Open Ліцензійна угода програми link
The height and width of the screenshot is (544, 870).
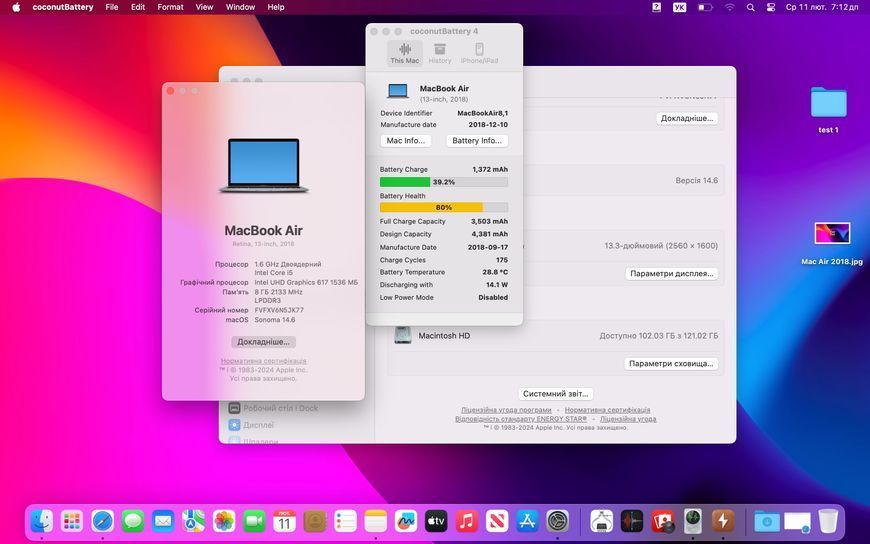(x=506, y=410)
